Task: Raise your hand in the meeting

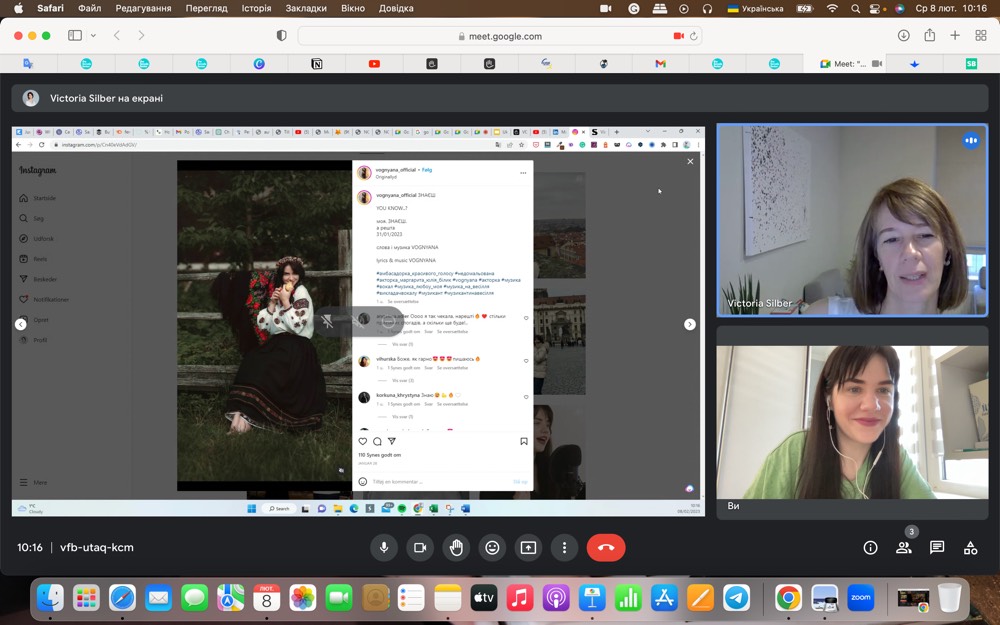Action: pos(456,547)
